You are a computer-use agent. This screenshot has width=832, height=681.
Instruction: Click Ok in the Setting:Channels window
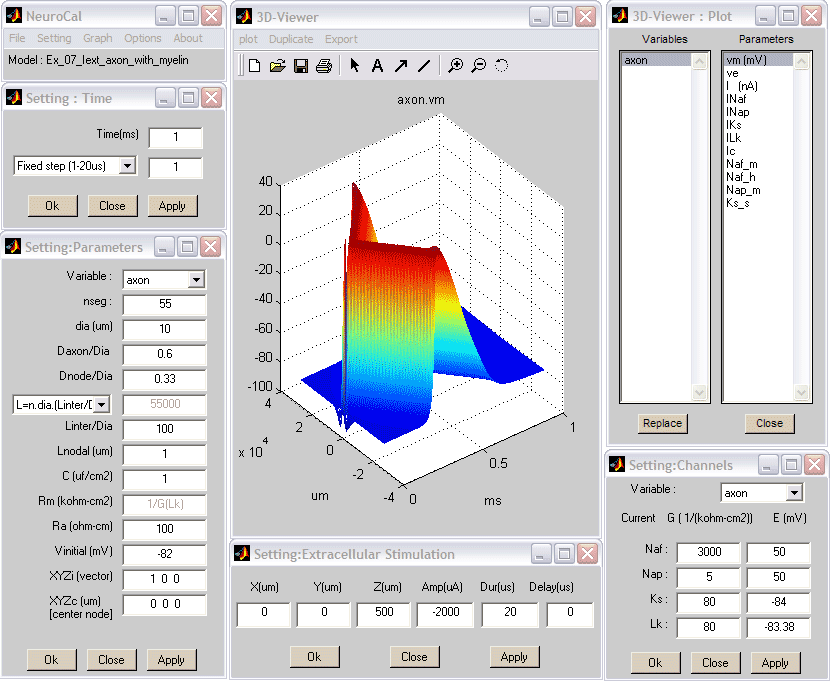tap(655, 663)
